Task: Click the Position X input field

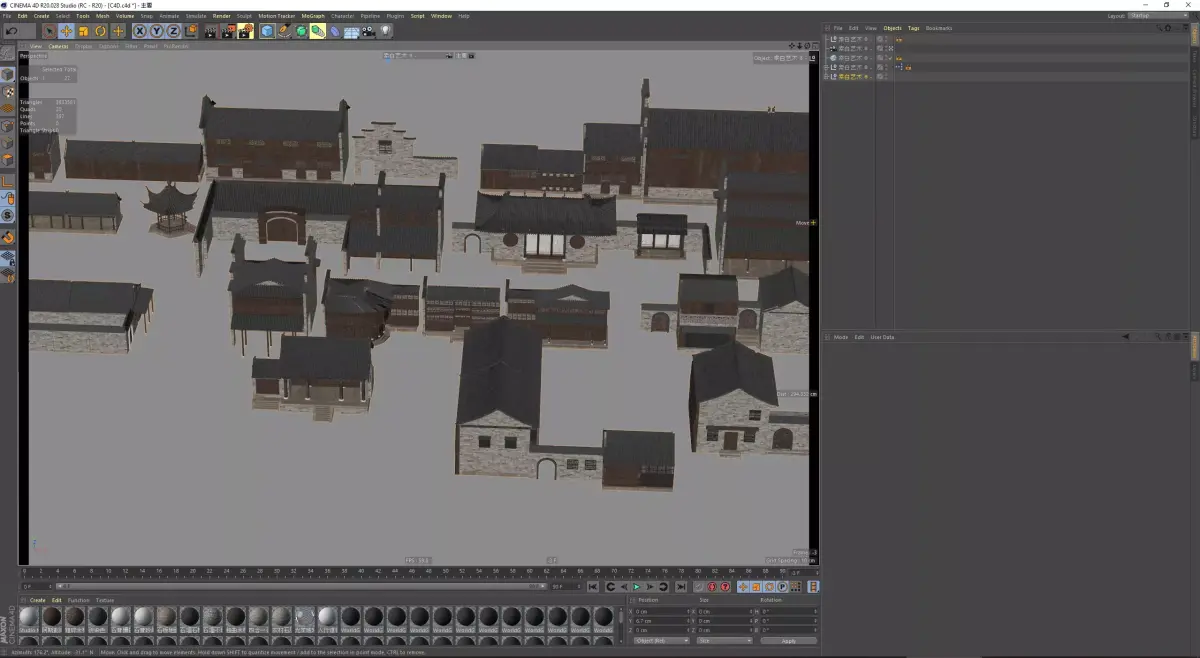Action: click(660, 611)
